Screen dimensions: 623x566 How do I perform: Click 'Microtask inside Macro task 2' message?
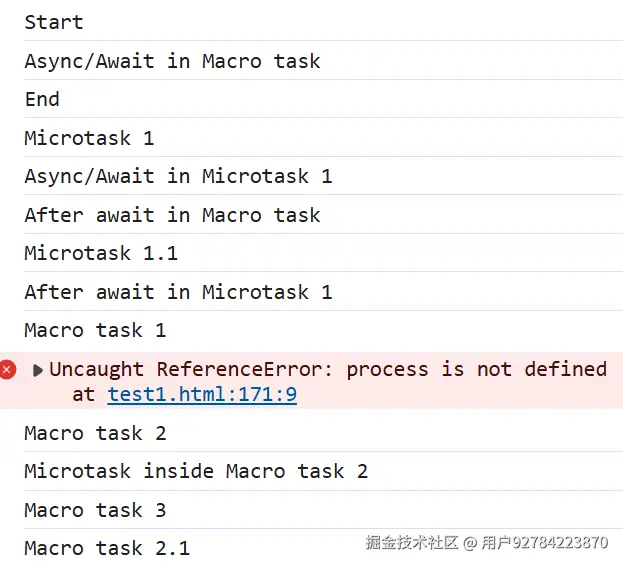tap(196, 472)
